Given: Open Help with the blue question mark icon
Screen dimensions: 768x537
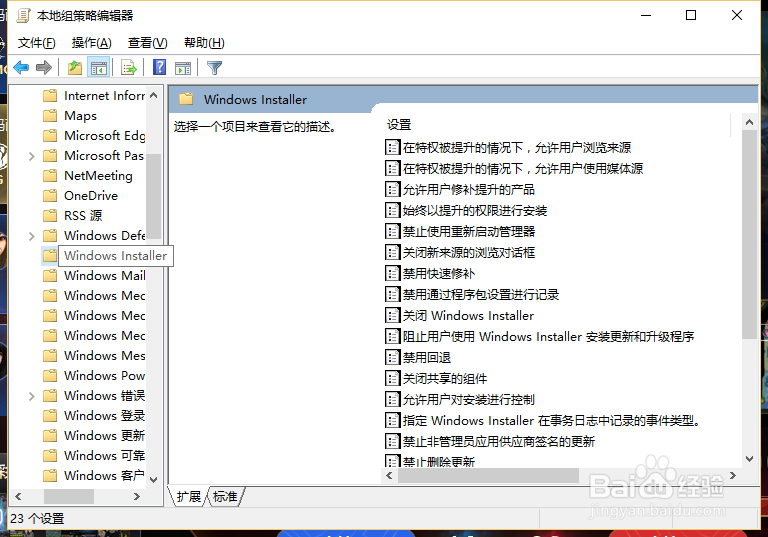Looking at the screenshot, I should pyautogui.click(x=160, y=67).
